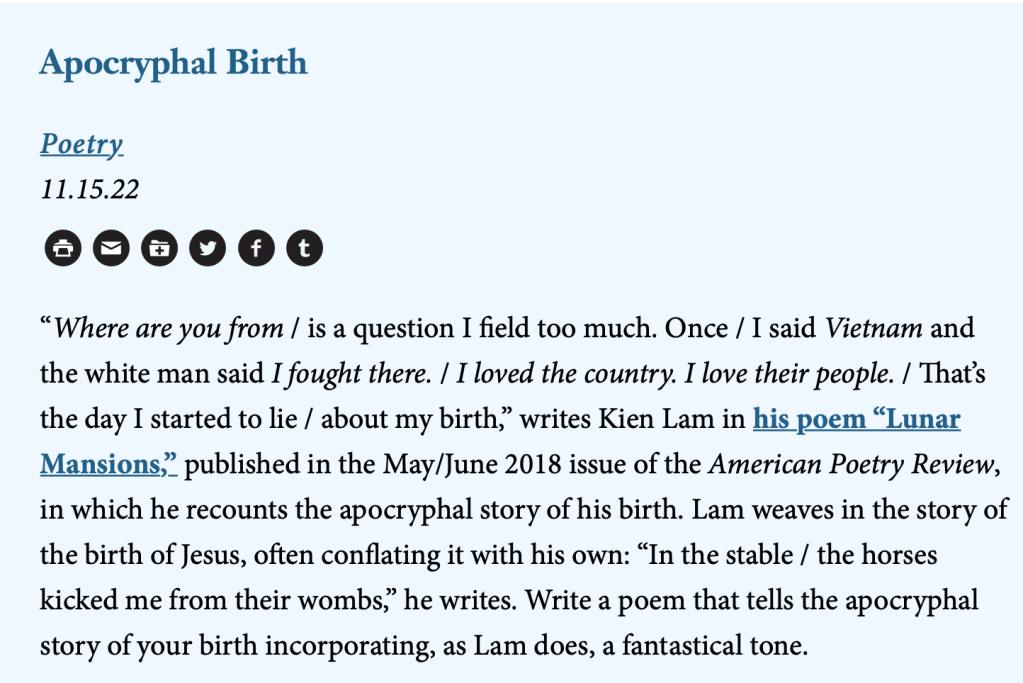Screen dimensions: 1023x683
Task: Share on Facebook using the f icon
Action: point(256,248)
